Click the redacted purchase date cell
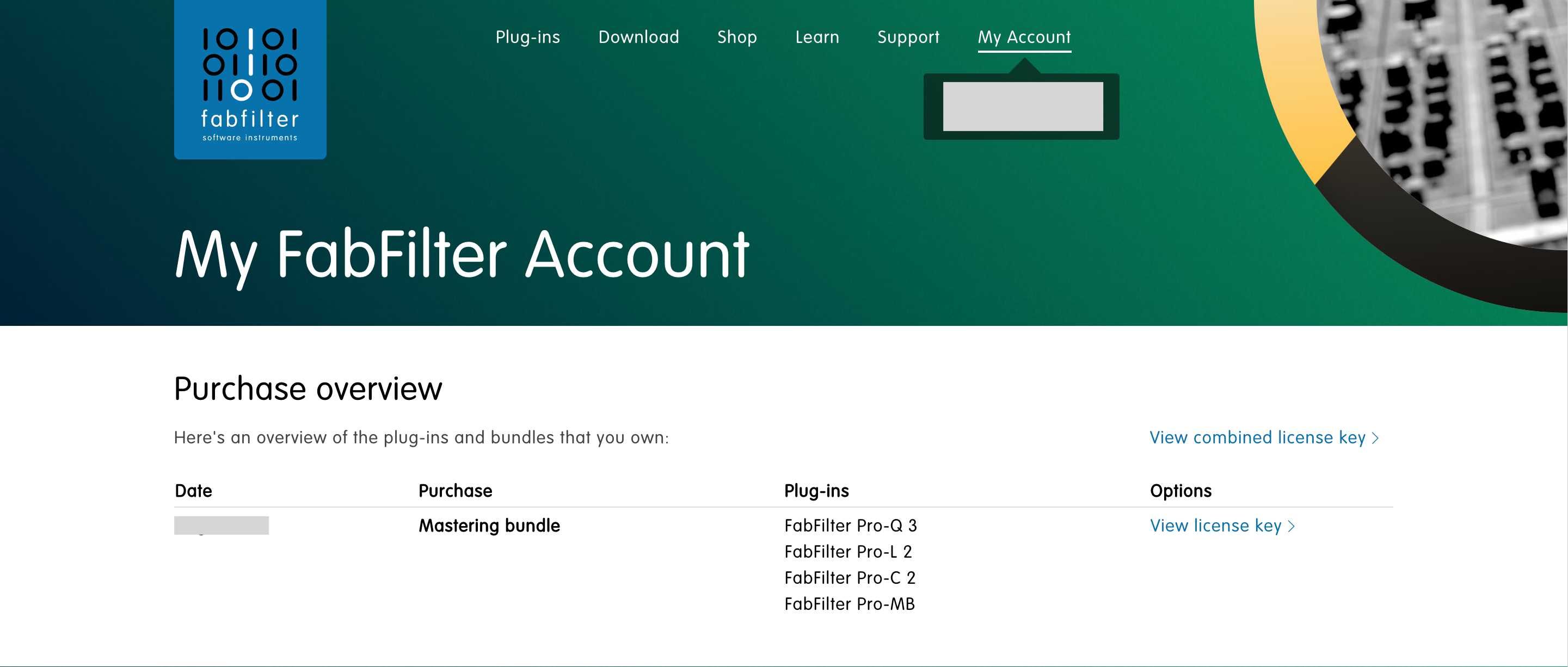This screenshot has height=667, width=1568. pyautogui.click(x=222, y=525)
